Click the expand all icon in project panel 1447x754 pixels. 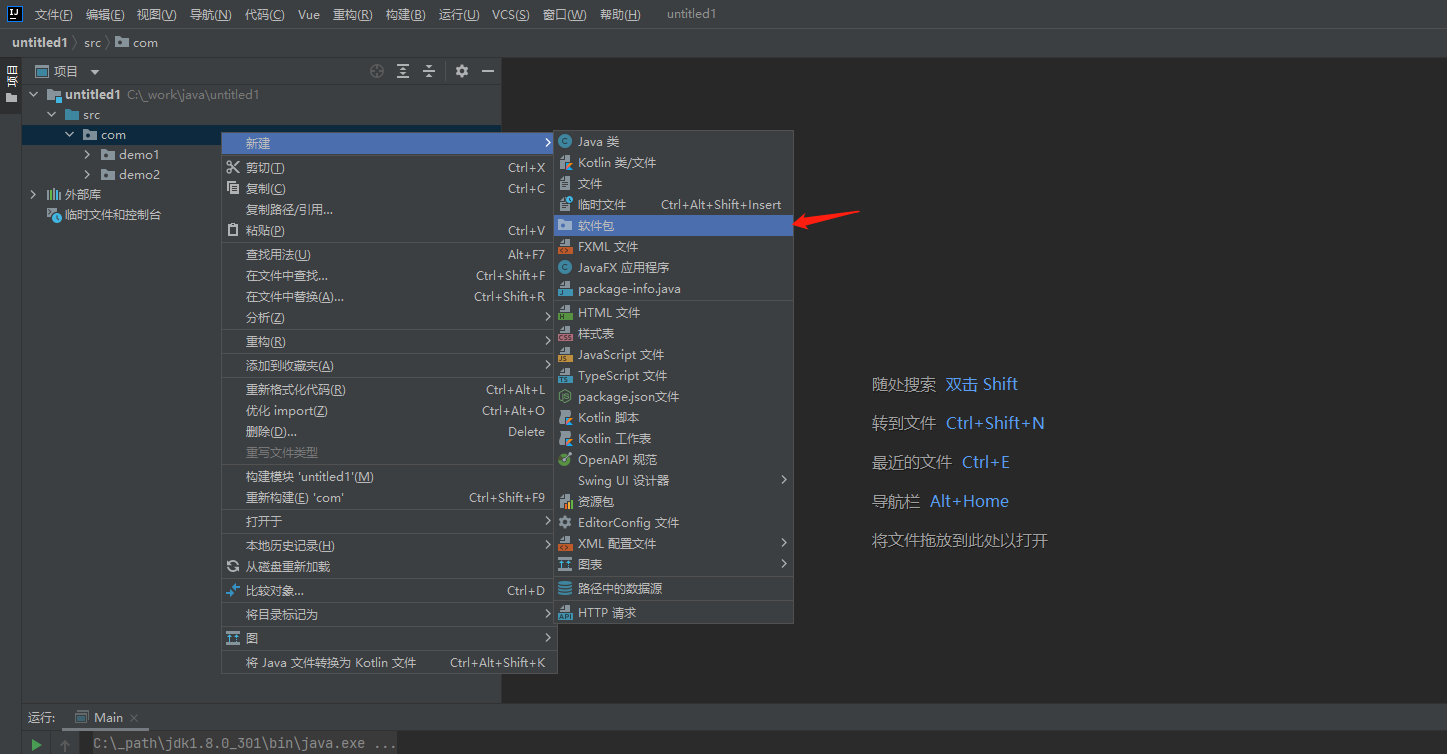[x=403, y=71]
